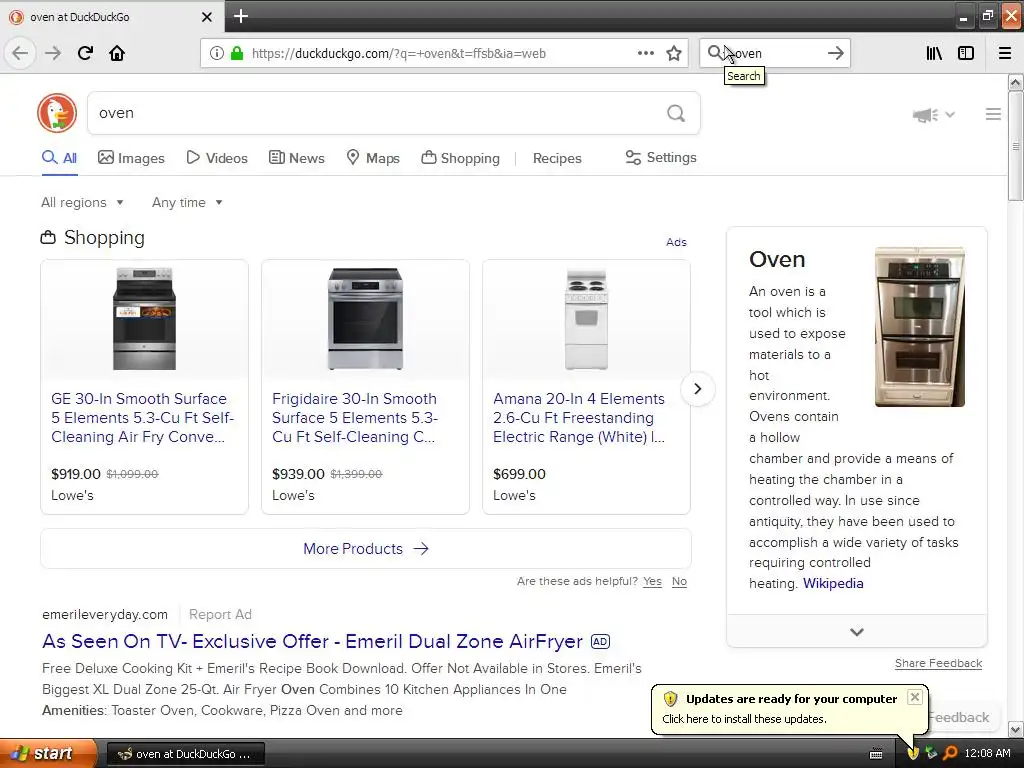Screen dimensions: 1024x768
Task: Open Amana 20-In 4 Elements link
Action: point(579,418)
